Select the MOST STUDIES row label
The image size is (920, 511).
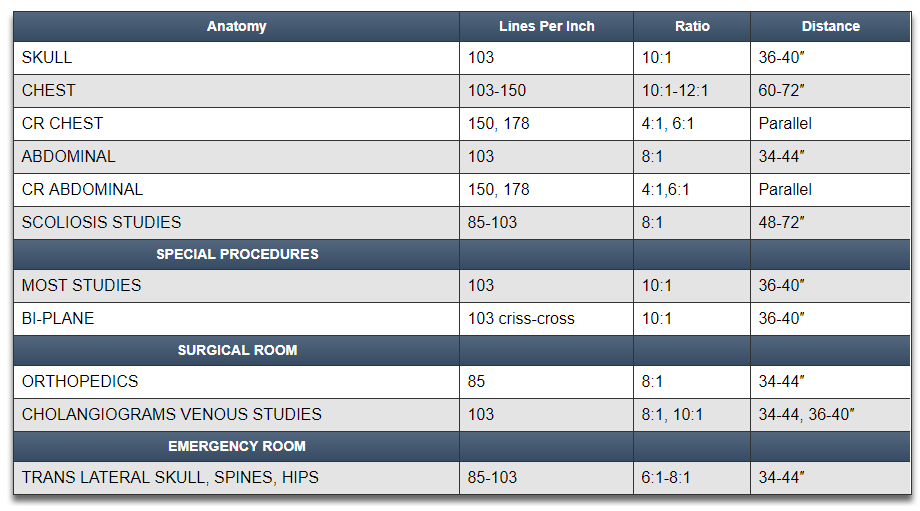[81, 285]
